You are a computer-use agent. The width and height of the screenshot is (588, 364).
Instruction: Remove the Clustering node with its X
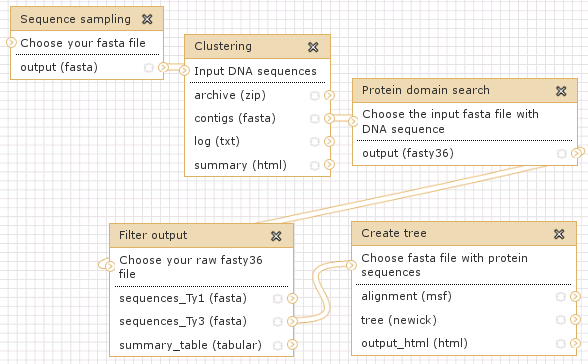[x=313, y=47]
